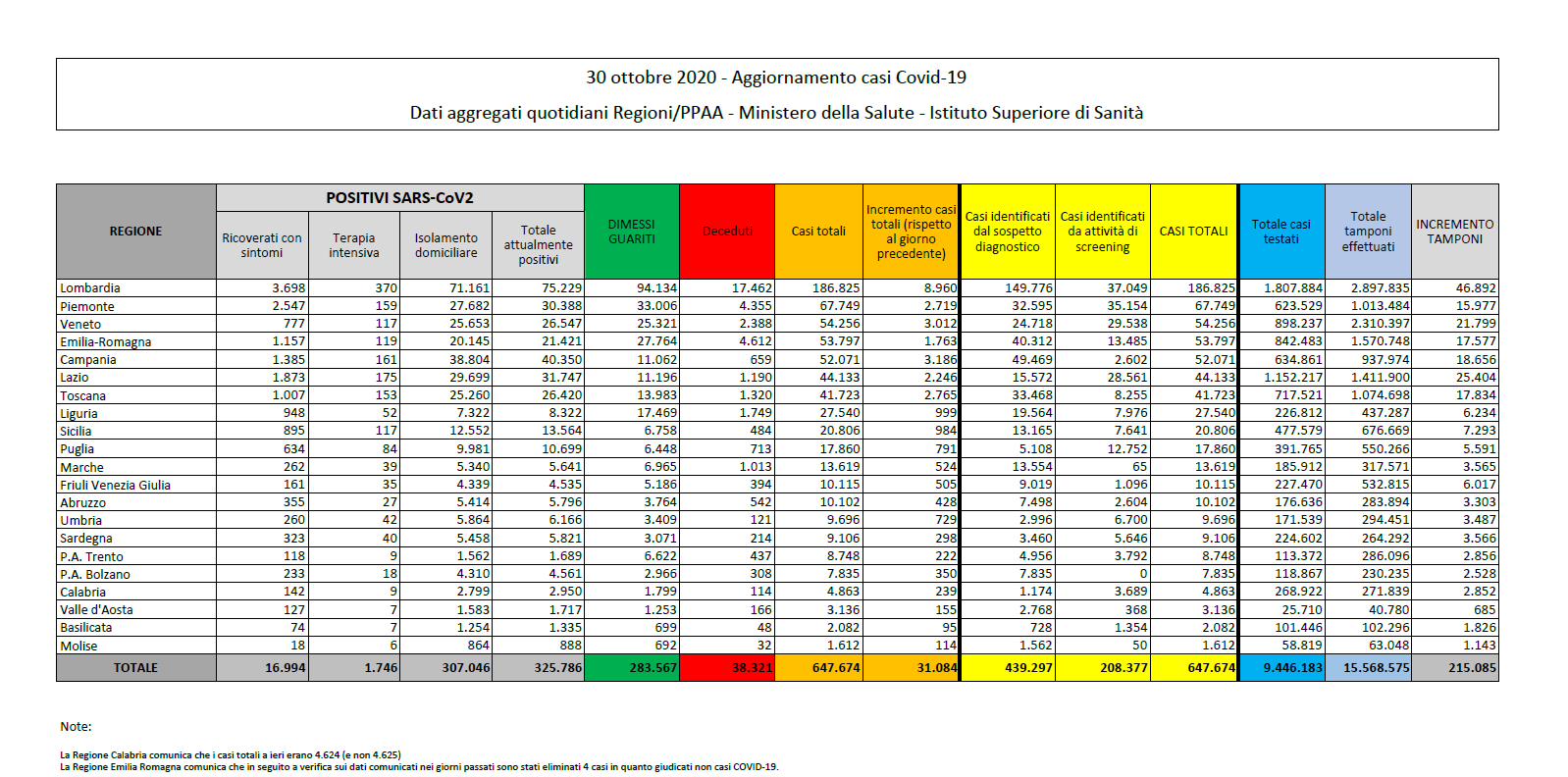
Task: Click the Liguria row label
Action: point(78,413)
